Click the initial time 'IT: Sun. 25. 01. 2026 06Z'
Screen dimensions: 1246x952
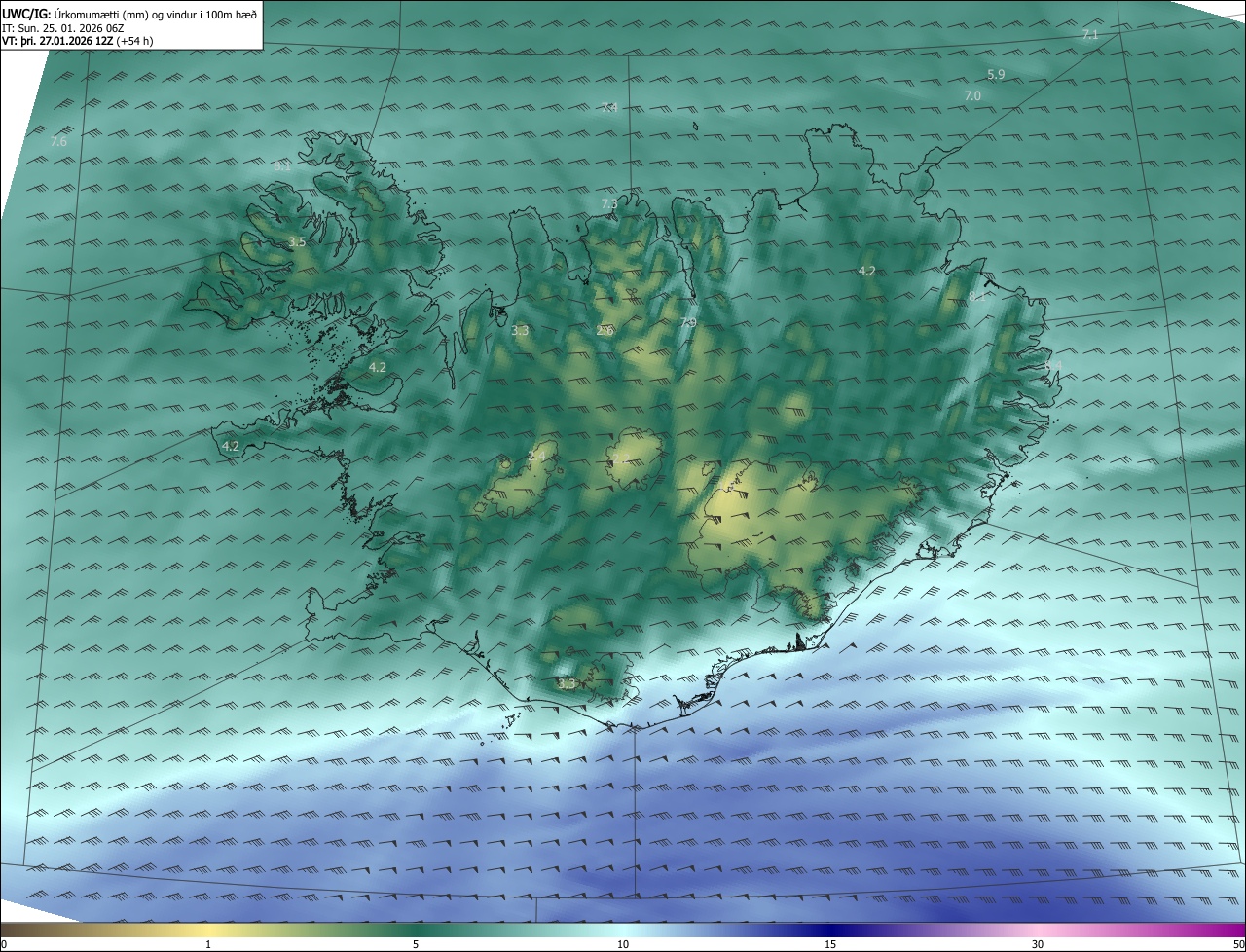(64, 28)
